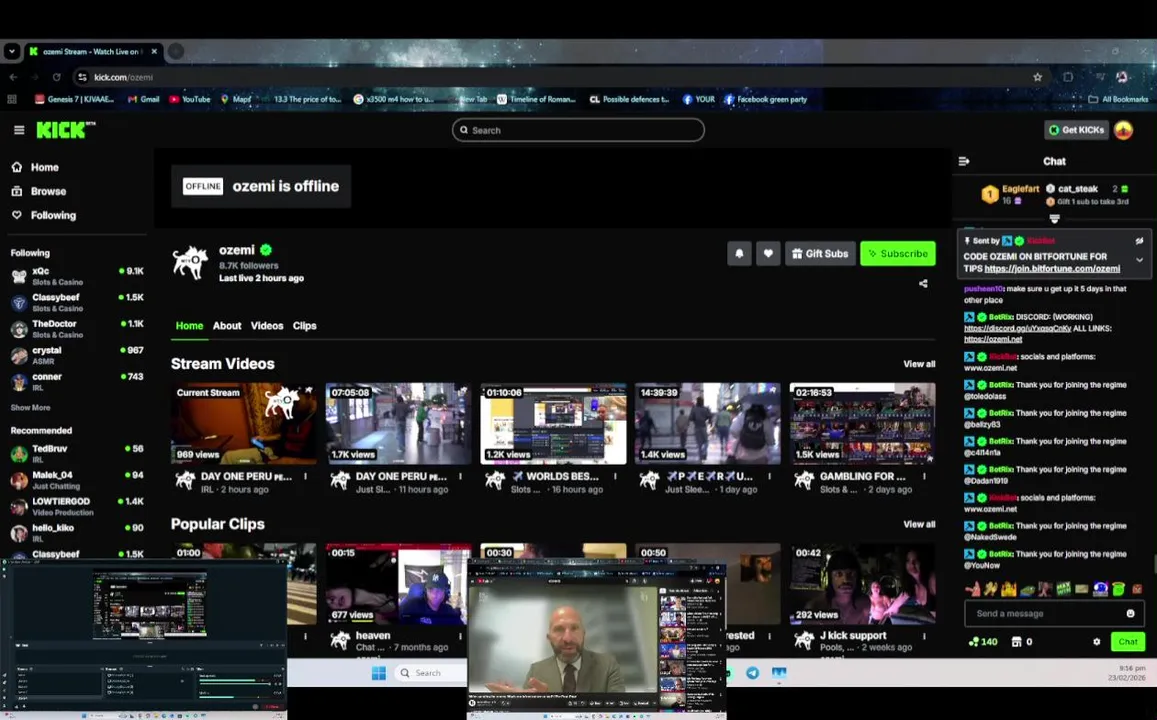Screen dimensions: 1157x720
Task: Open the site information icon in address bar
Action: coord(83,77)
